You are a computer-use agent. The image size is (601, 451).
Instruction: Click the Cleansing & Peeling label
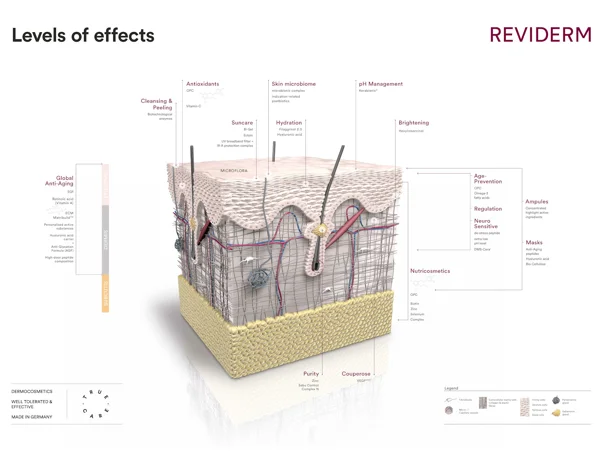point(157,104)
